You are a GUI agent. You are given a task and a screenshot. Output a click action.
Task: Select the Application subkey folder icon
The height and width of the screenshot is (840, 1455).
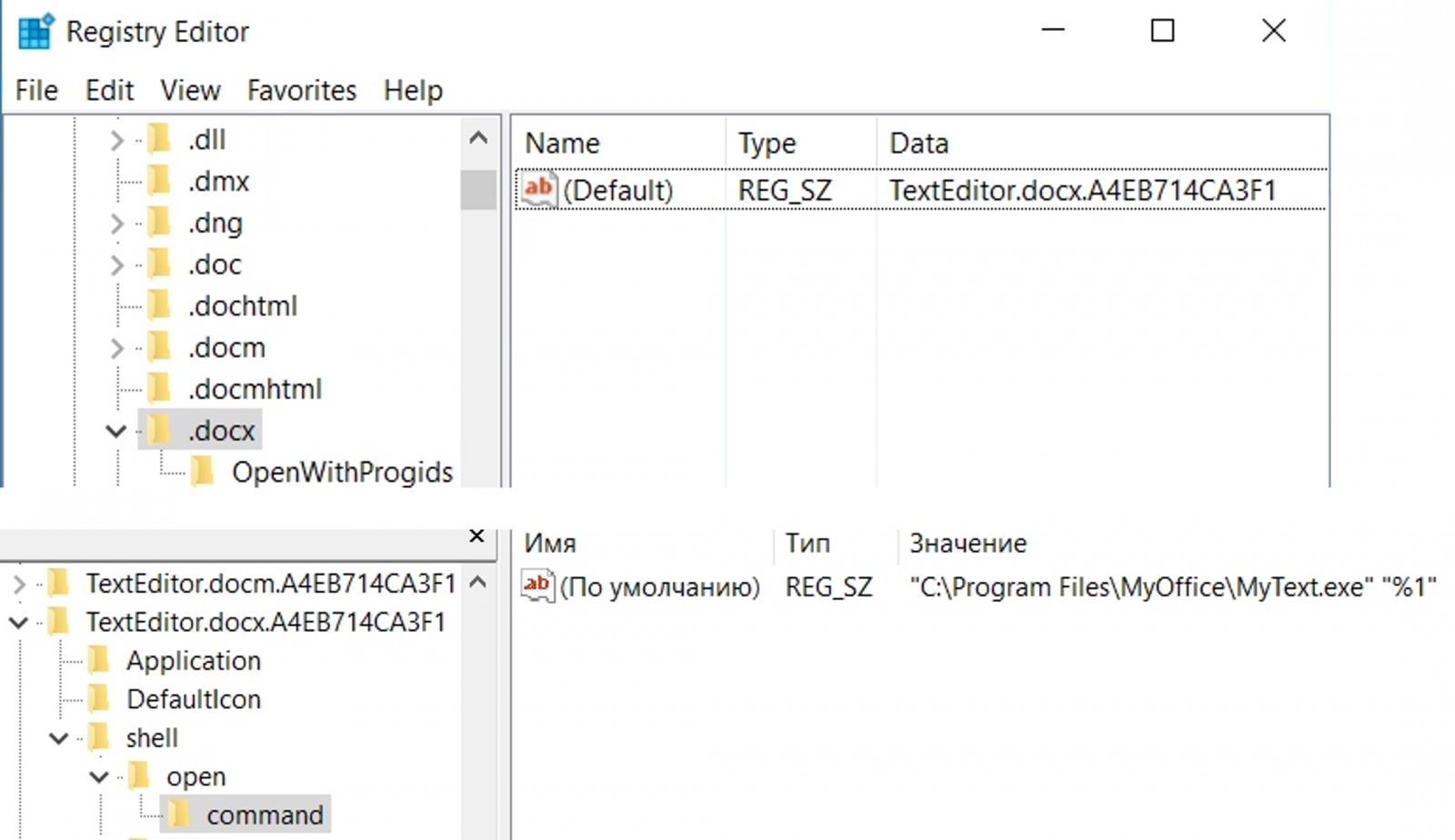pos(102,661)
